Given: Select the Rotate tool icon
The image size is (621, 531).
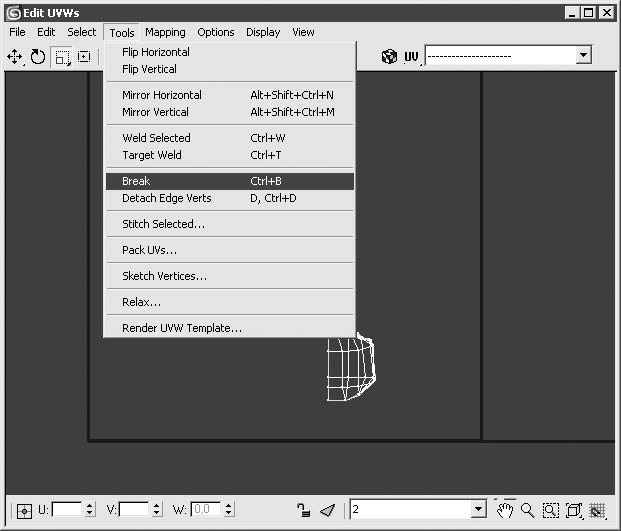Looking at the screenshot, I should pyautogui.click(x=38, y=57).
